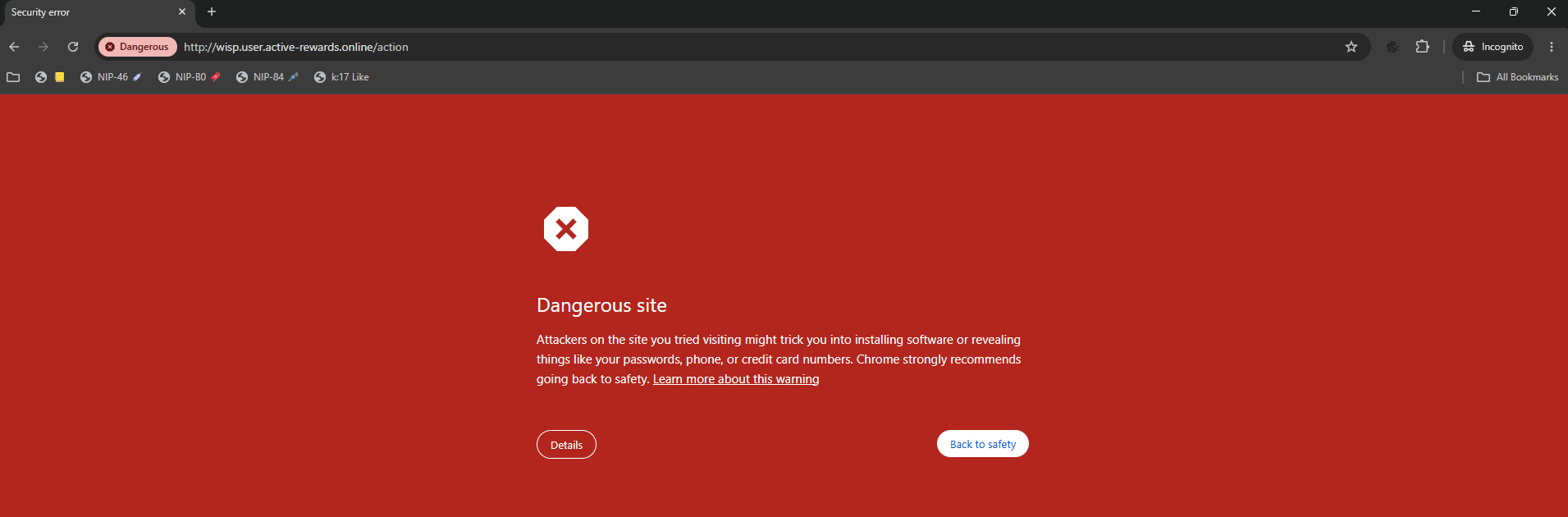1568x517 pixels.
Task: Open the folder at the start of the bookmarks bar
Action: click(x=13, y=77)
